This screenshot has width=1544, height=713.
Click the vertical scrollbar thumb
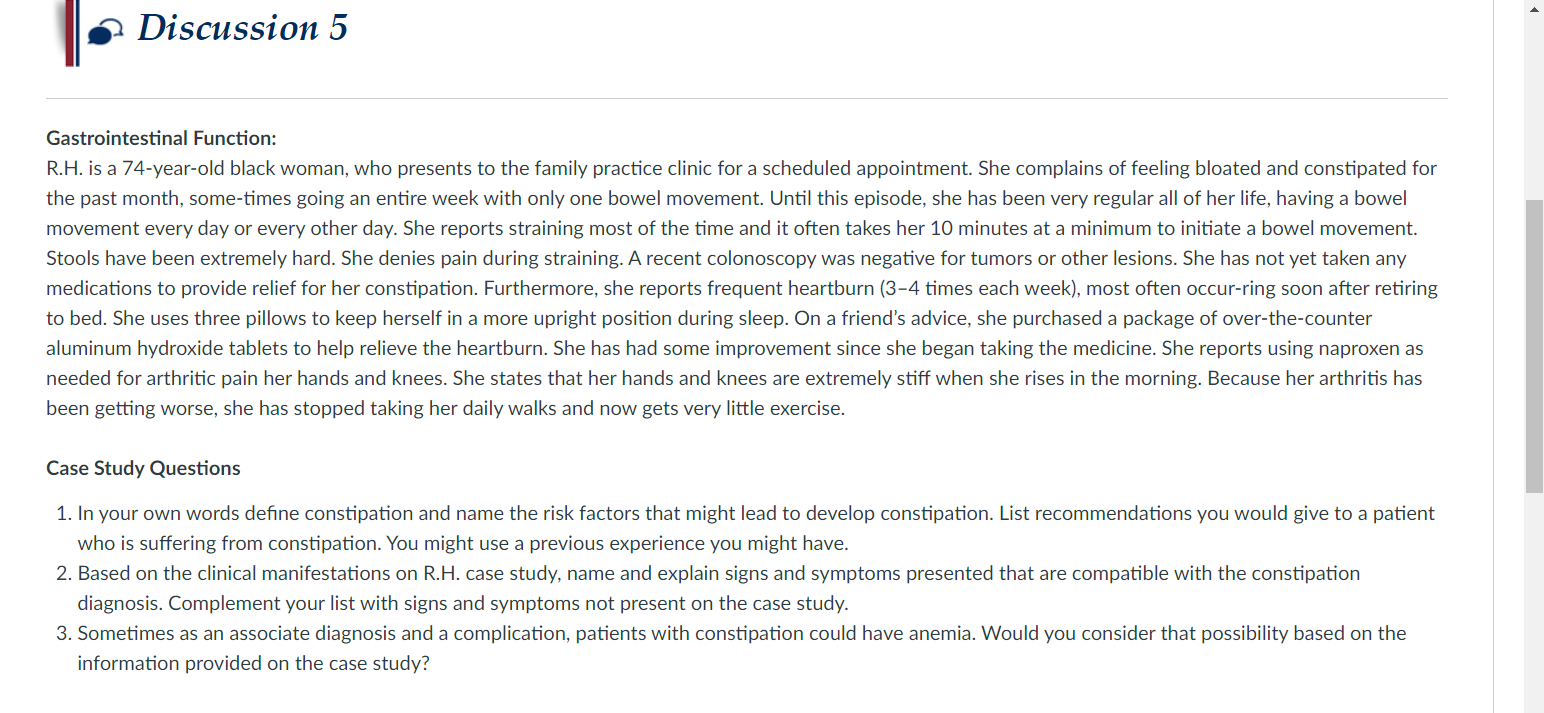click(1534, 346)
